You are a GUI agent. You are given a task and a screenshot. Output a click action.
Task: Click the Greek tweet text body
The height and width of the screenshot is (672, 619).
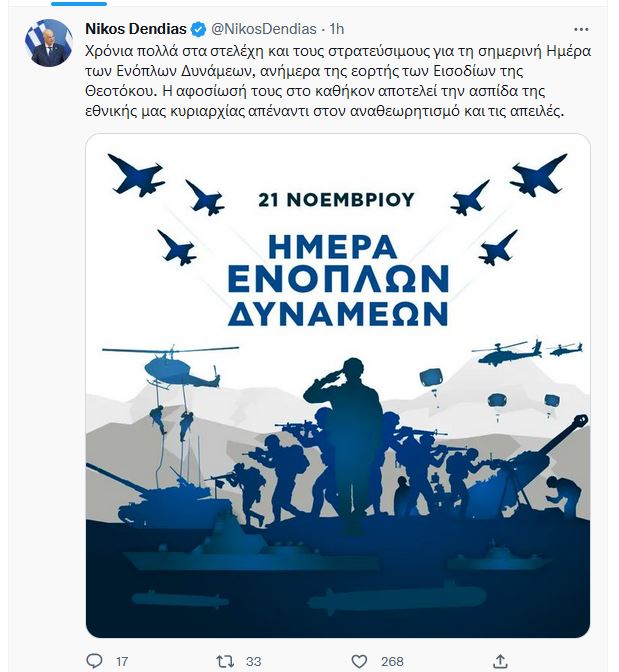pyautogui.click(x=338, y=81)
